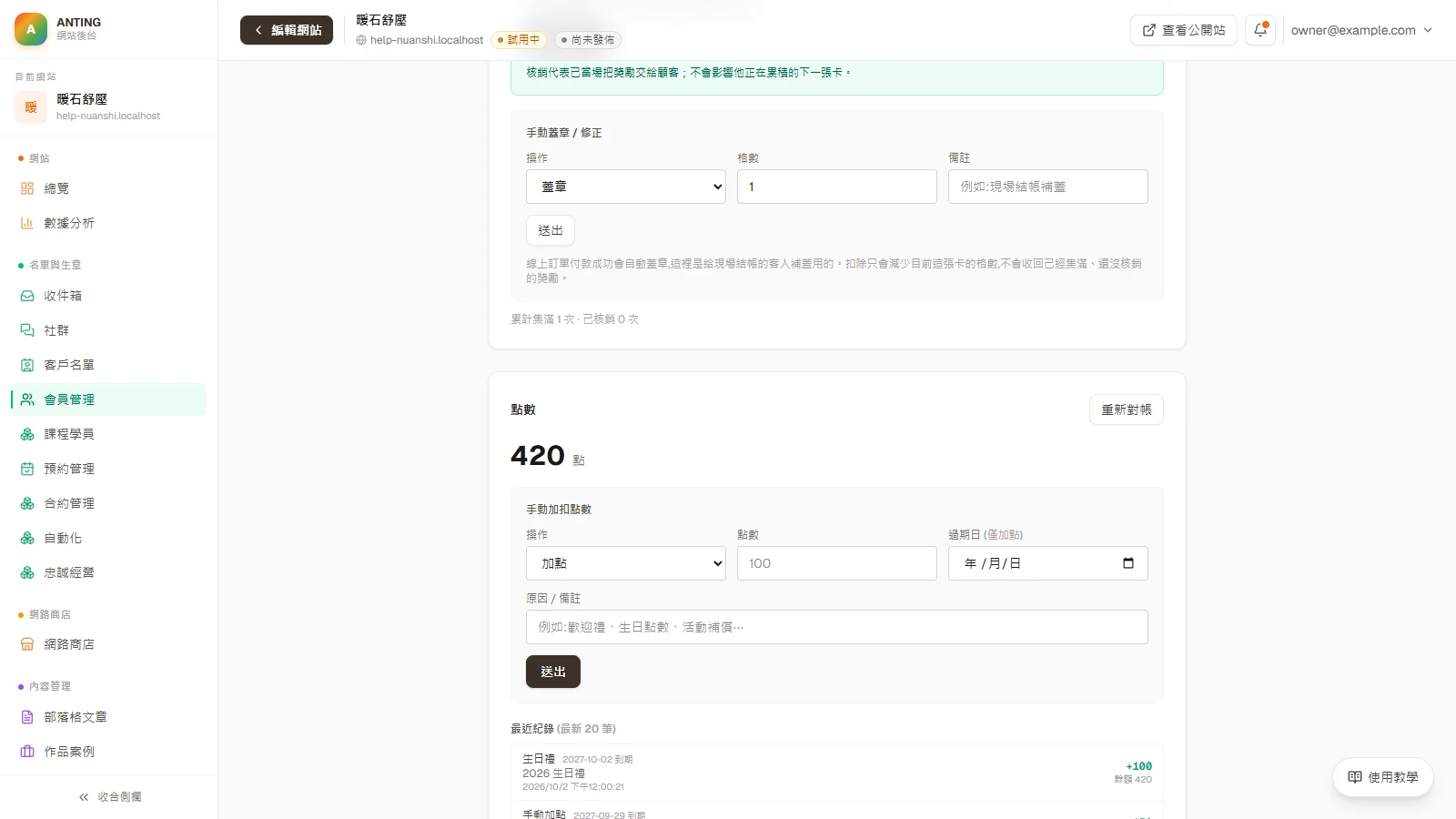Click the 格數 number field
1456x819 pixels.
837,187
